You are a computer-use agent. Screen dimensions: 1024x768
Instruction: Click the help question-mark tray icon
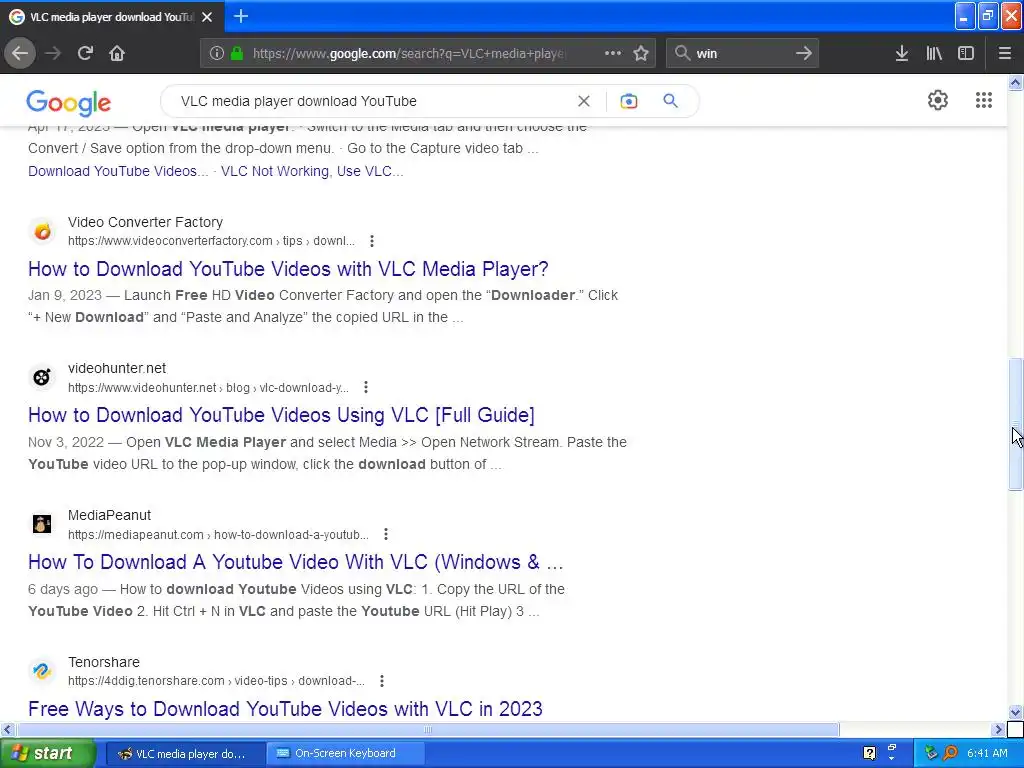pos(869,753)
